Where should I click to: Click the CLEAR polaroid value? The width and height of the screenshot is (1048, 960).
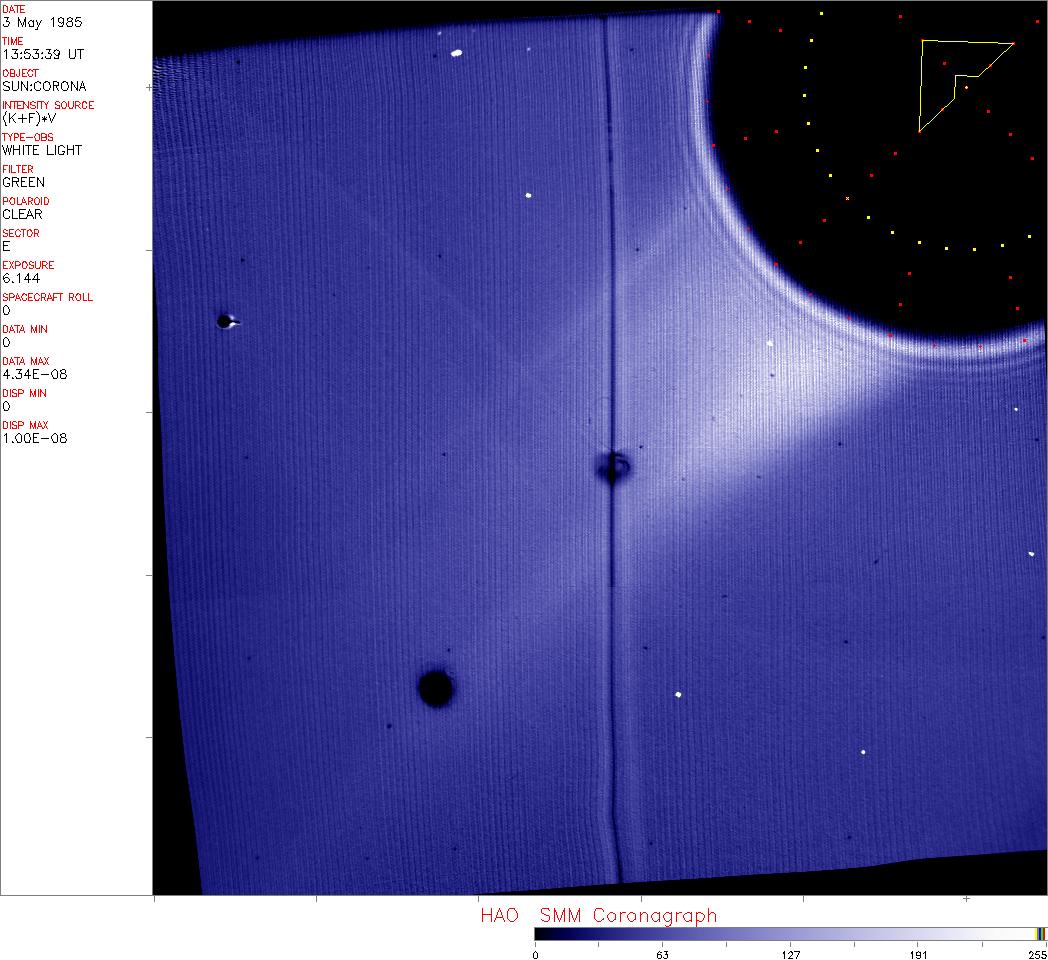click(x=24, y=214)
